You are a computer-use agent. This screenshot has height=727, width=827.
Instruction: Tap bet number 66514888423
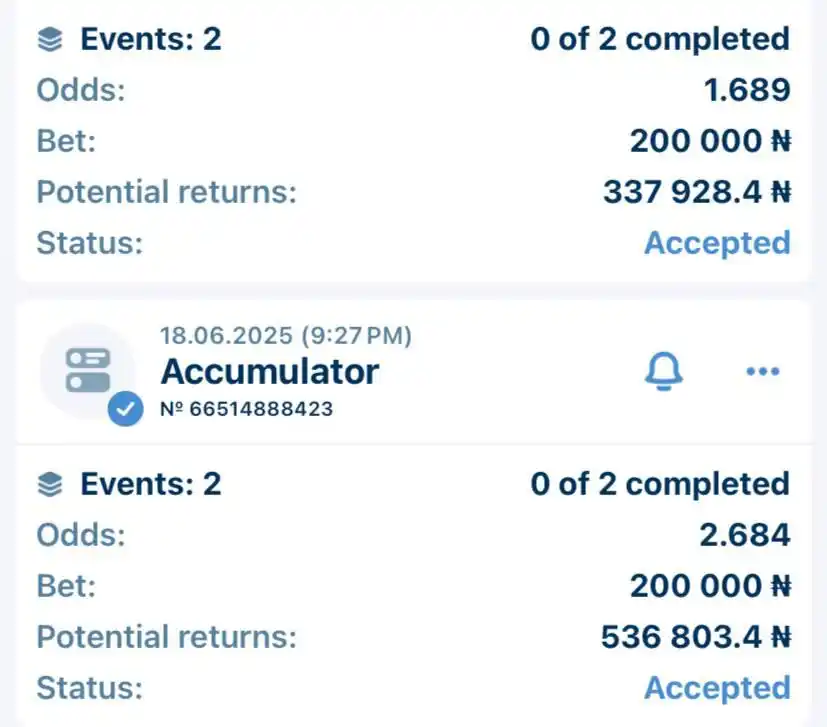[x=246, y=409]
